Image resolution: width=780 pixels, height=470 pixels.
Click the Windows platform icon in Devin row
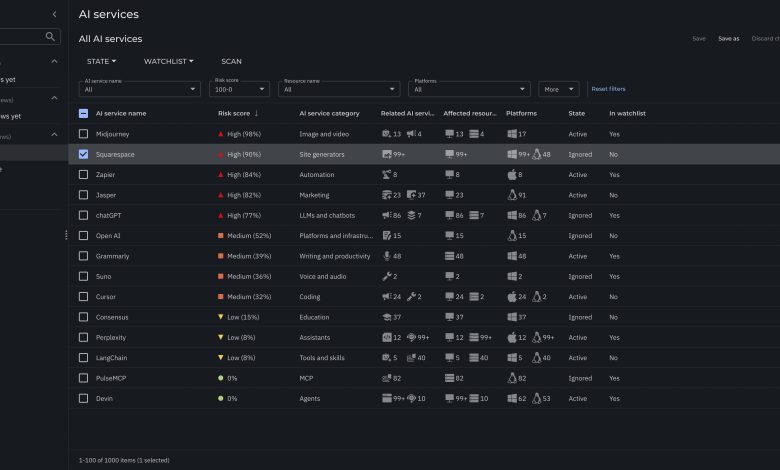pos(512,398)
